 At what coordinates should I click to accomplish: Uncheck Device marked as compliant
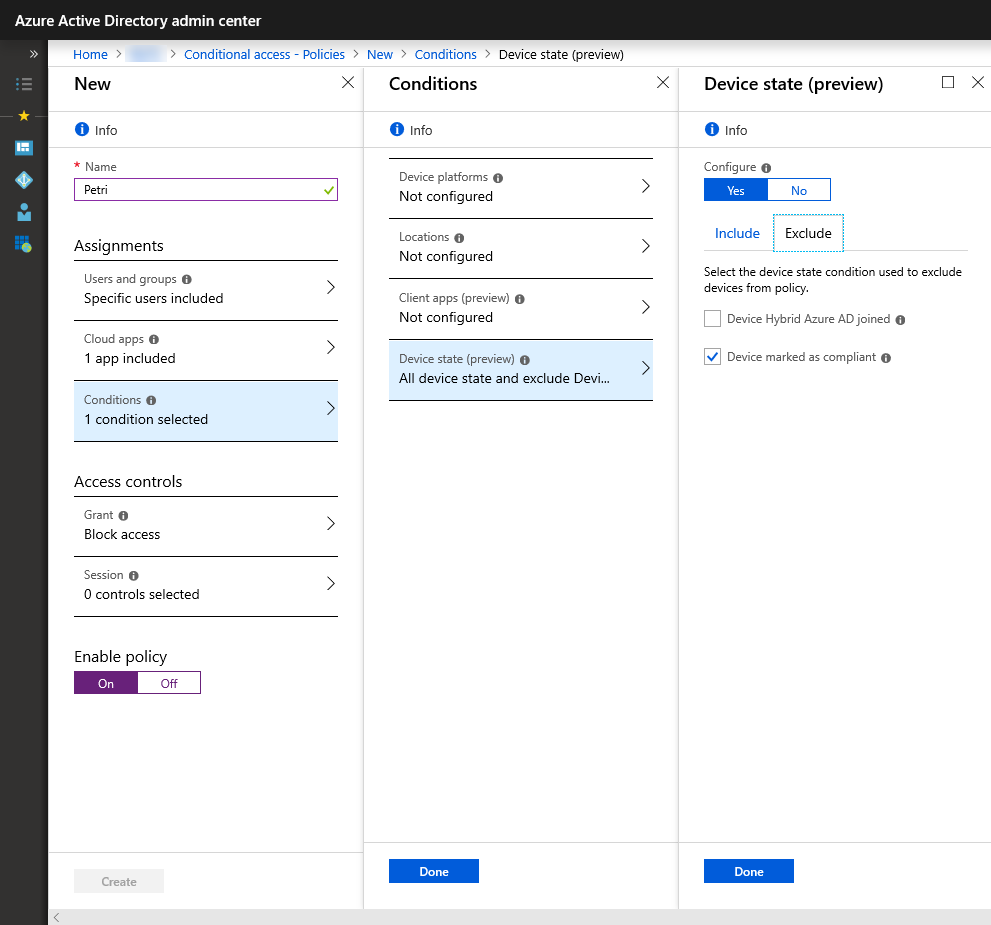pos(712,356)
